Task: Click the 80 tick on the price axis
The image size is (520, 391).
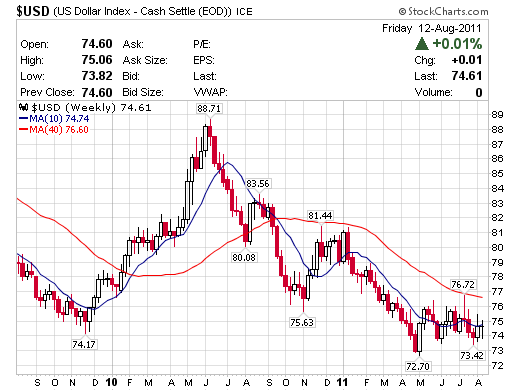Action: [x=497, y=247]
